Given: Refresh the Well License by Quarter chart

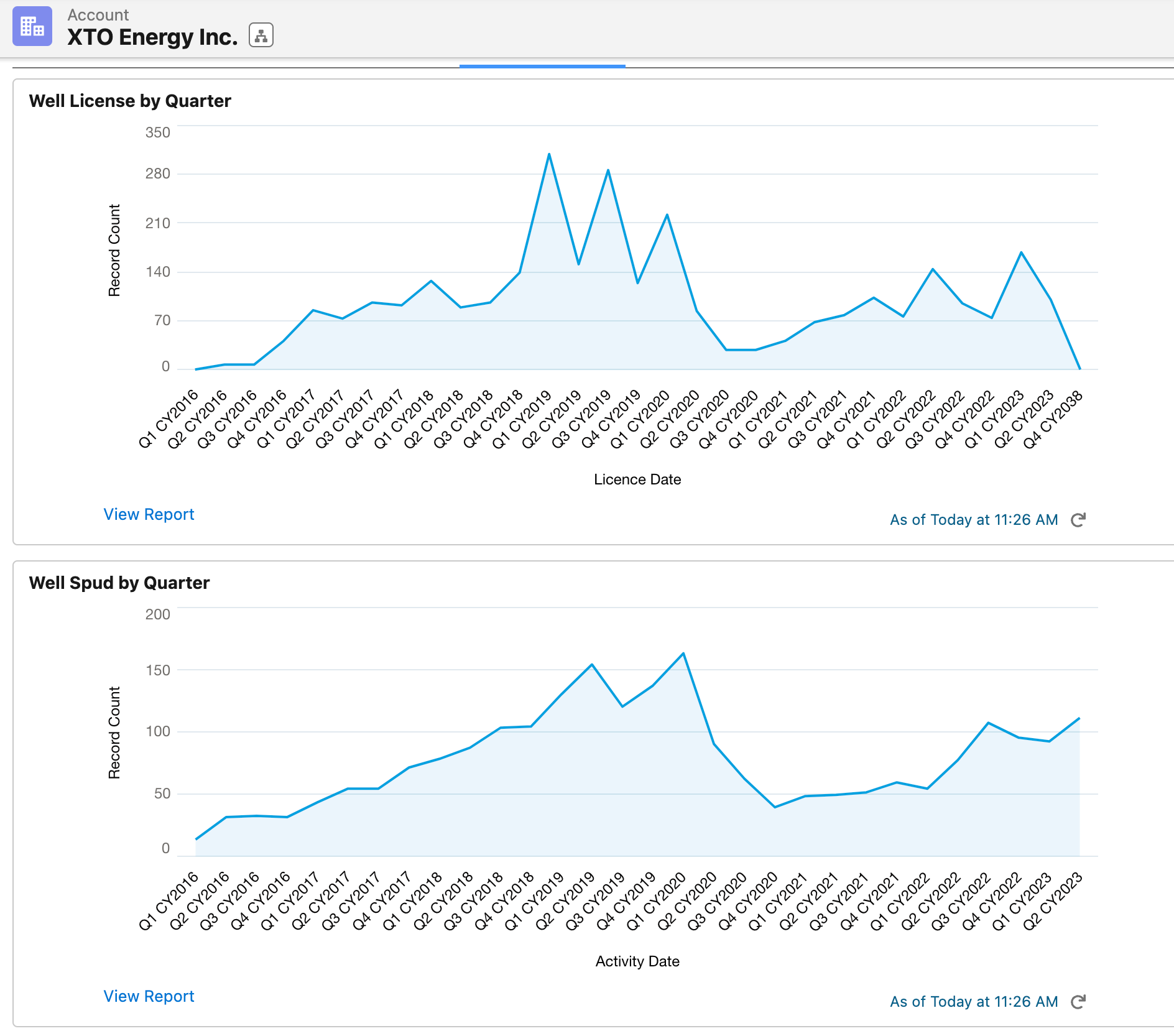Looking at the screenshot, I should [x=1079, y=519].
